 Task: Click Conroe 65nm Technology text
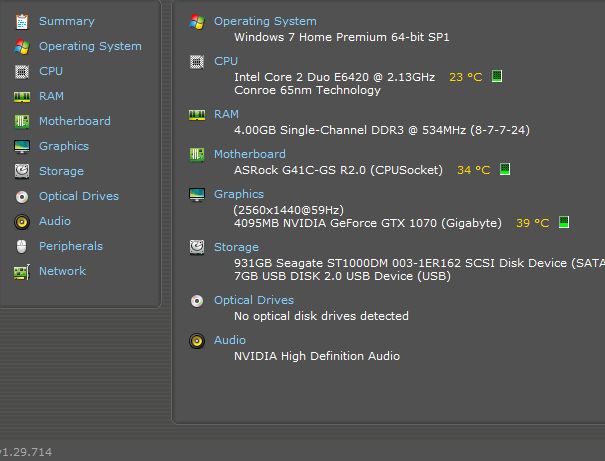tap(307, 91)
